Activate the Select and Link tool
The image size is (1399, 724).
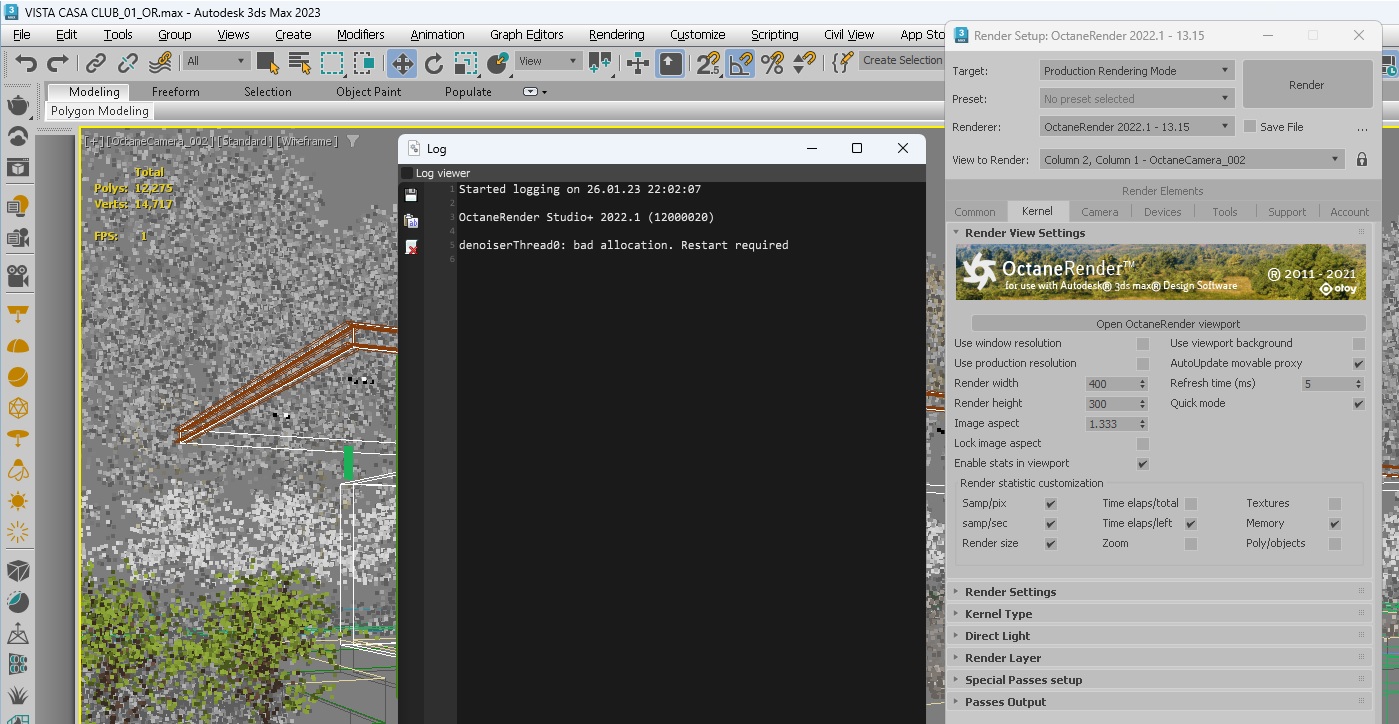pos(96,63)
